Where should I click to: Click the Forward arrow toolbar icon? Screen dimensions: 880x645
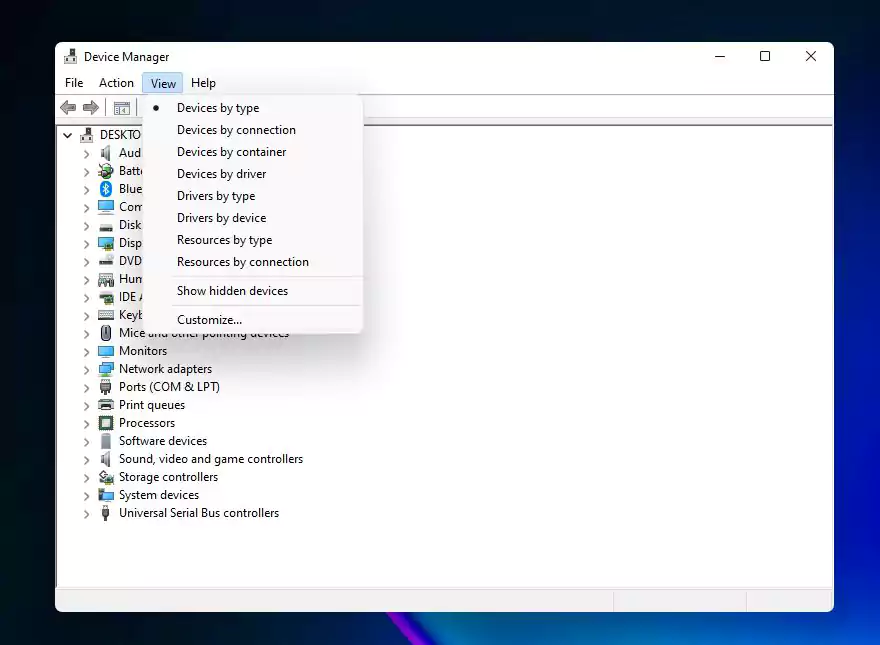click(91, 107)
